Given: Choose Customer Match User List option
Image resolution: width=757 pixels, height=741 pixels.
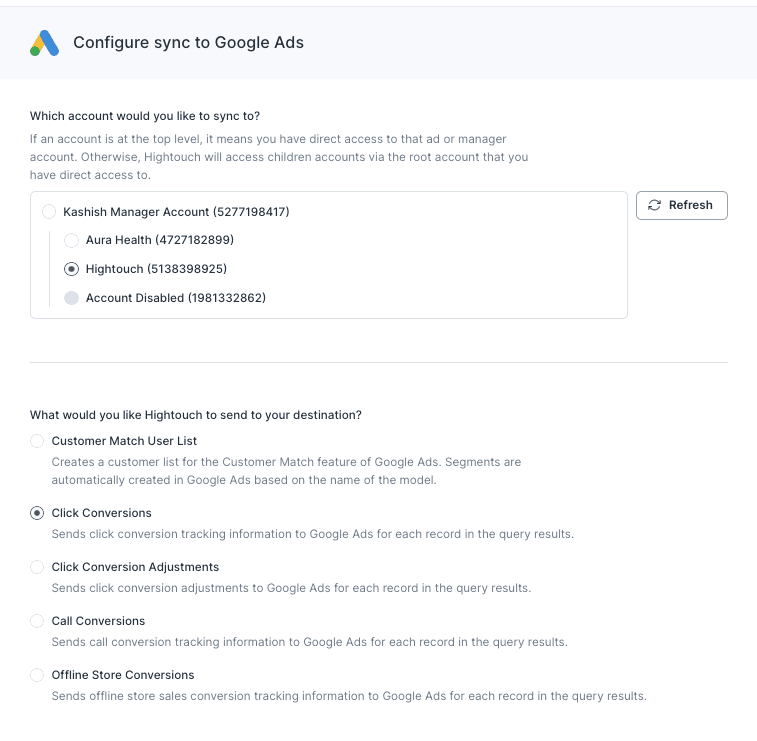Looking at the screenshot, I should pyautogui.click(x=37, y=441).
